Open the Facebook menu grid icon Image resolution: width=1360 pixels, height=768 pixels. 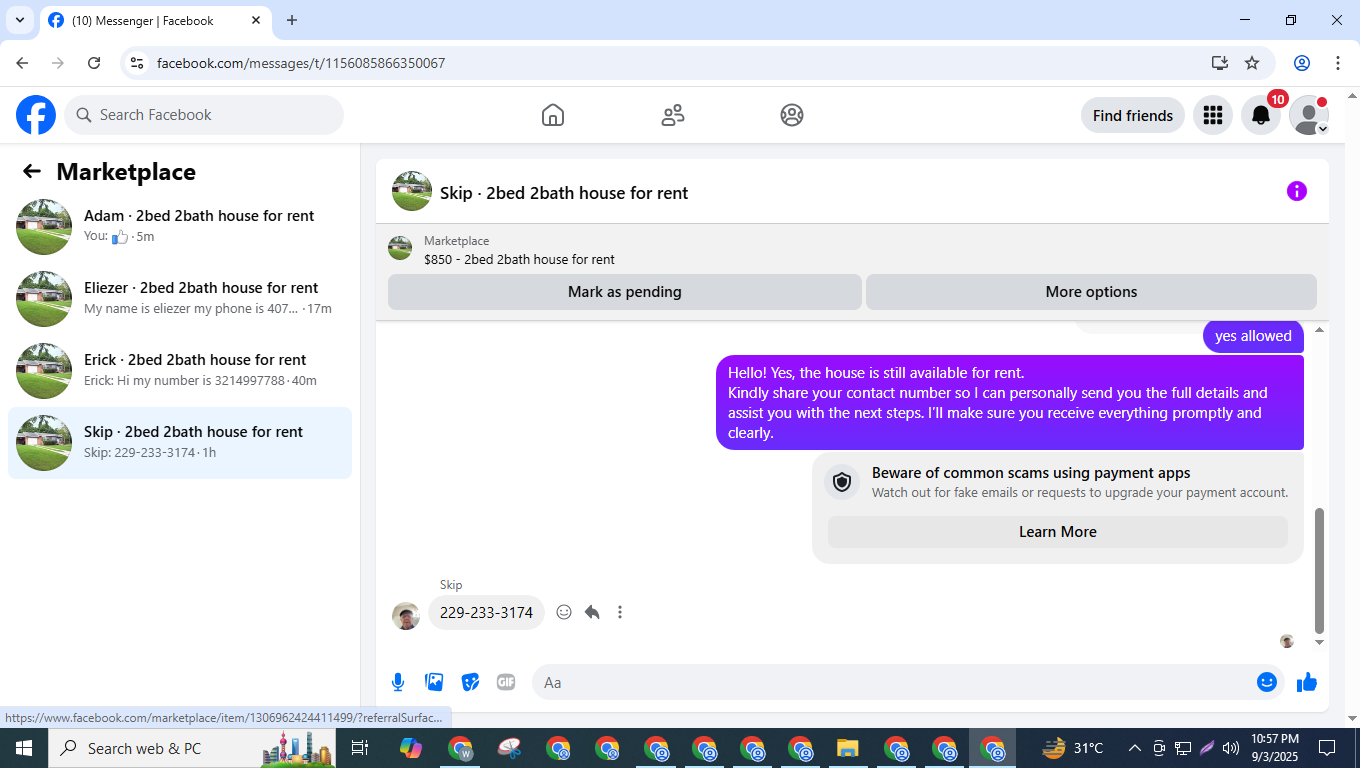tap(1213, 115)
